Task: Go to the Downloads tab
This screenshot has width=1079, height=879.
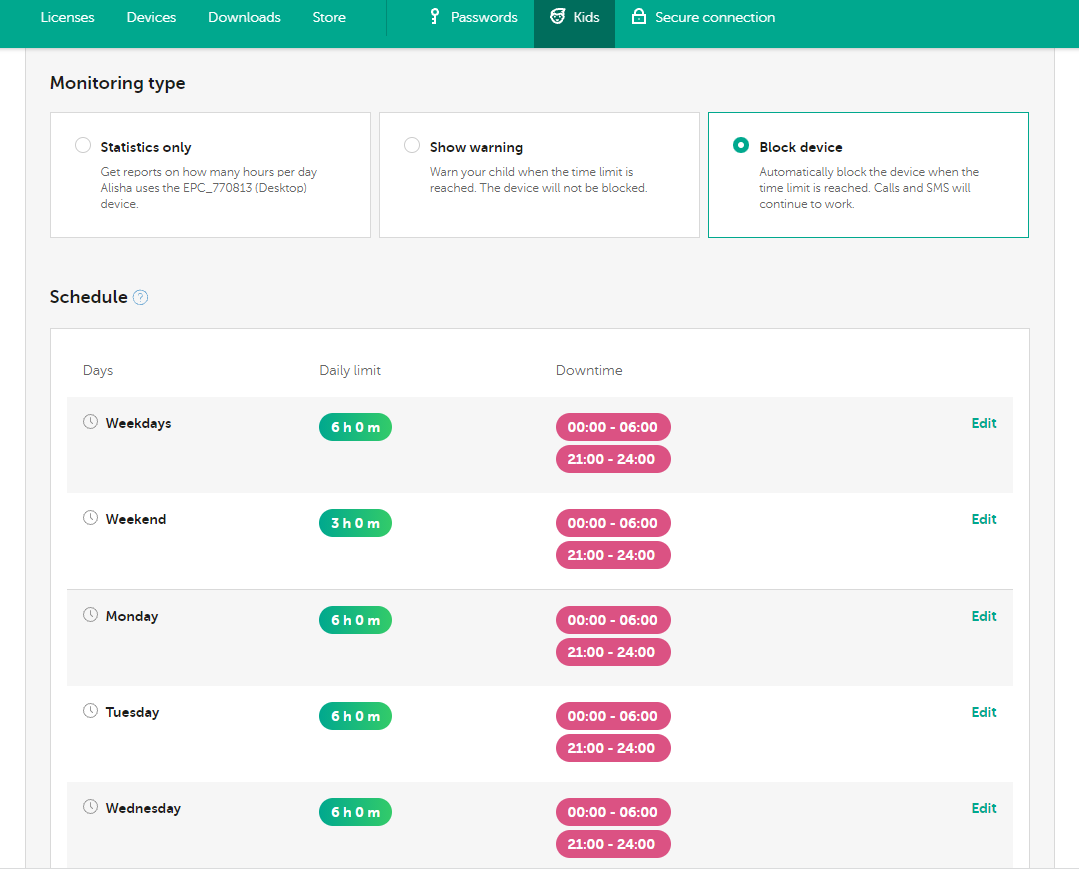Action: pyautogui.click(x=244, y=17)
